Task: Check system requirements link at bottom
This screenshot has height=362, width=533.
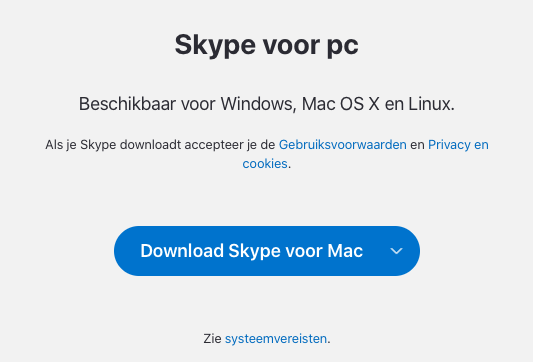Action: [276, 339]
